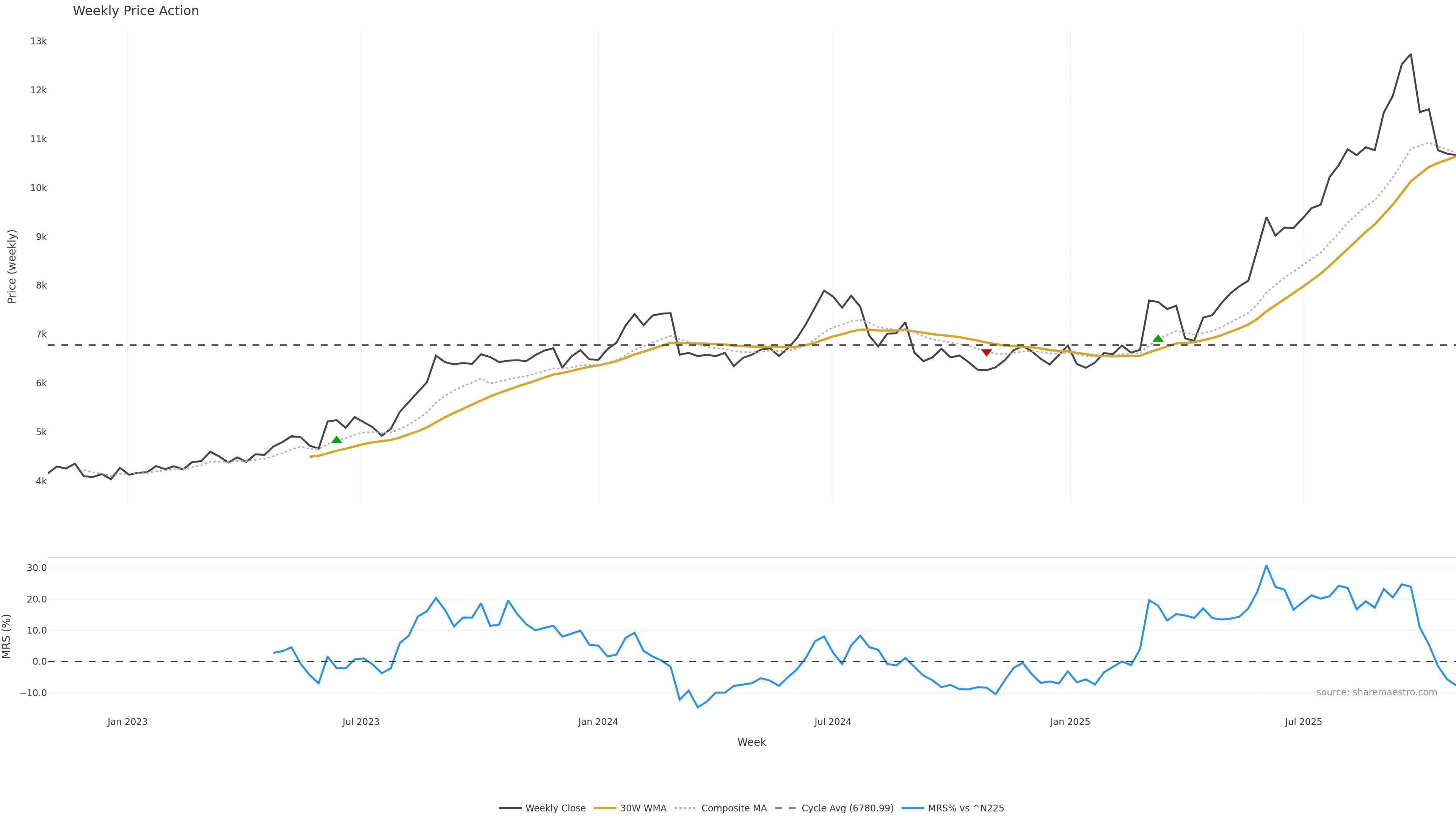The width and height of the screenshot is (1456, 819).
Task: Click the green up-triangle marker near Jul 2023
Action: coord(336,440)
